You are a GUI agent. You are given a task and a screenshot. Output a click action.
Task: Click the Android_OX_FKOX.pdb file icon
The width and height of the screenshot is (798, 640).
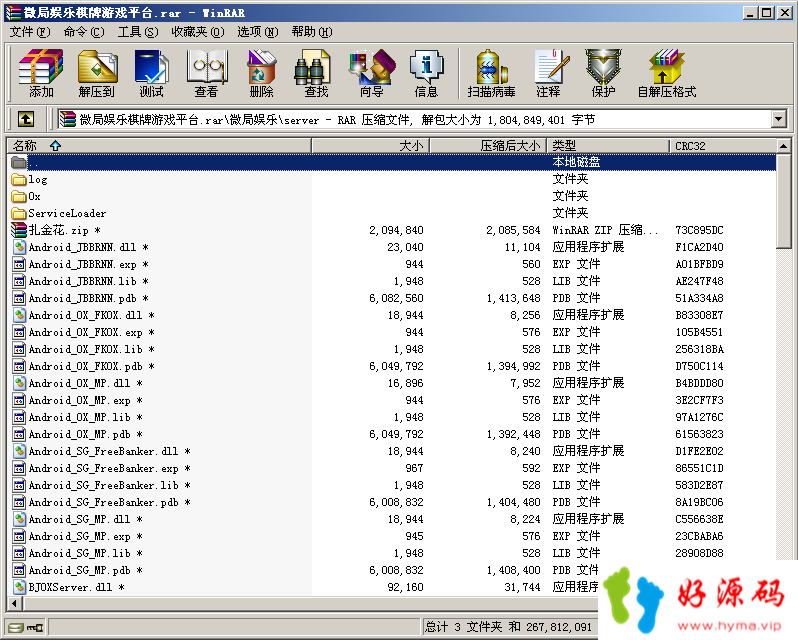(19, 366)
